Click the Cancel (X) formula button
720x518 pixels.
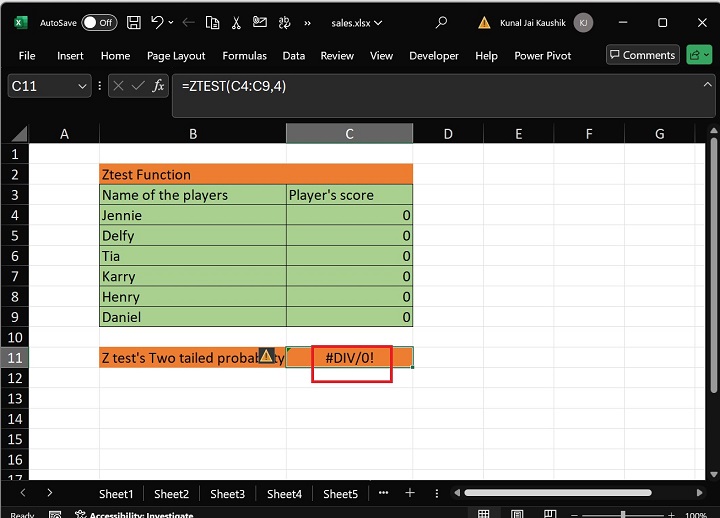pos(118,86)
